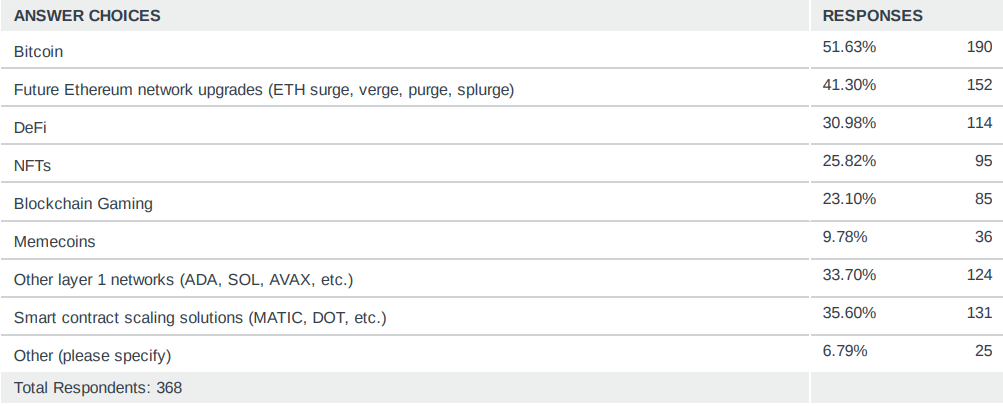Select the DeFi answer choice
The width and height of the screenshot is (1003, 406).
pos(30,128)
